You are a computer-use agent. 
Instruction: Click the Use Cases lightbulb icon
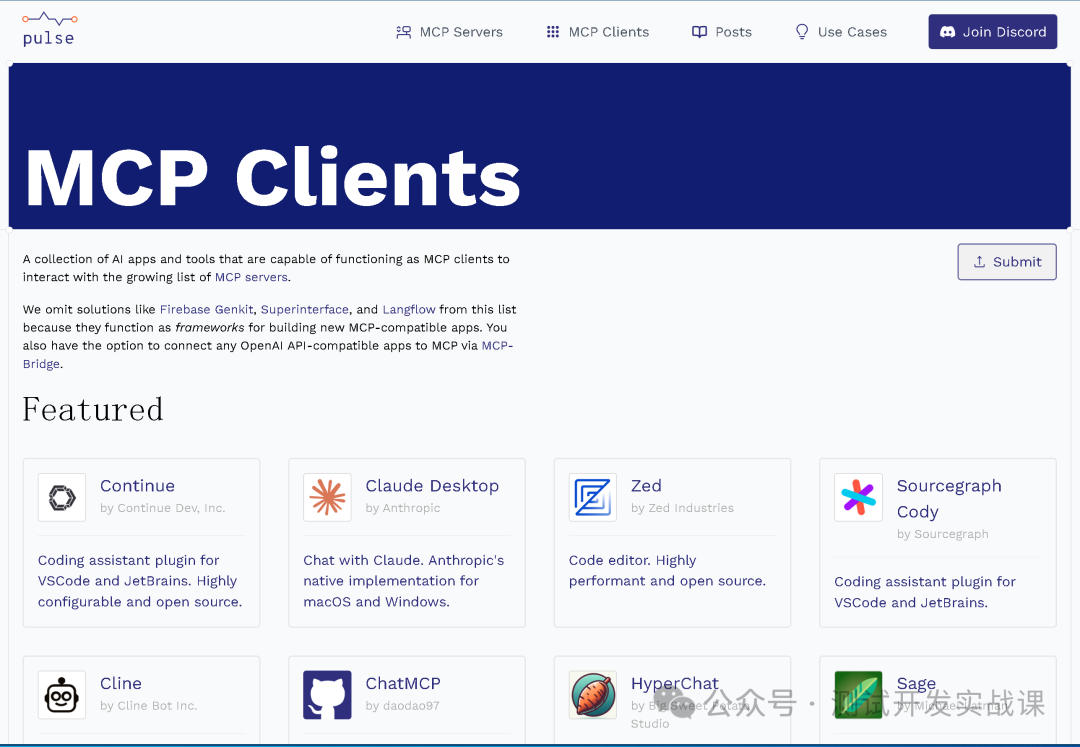coord(802,32)
